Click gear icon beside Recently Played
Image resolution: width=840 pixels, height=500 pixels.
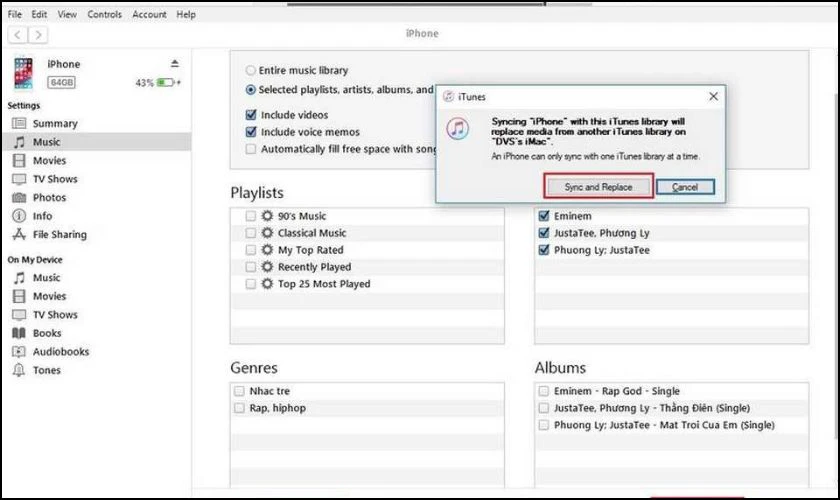click(x=267, y=267)
